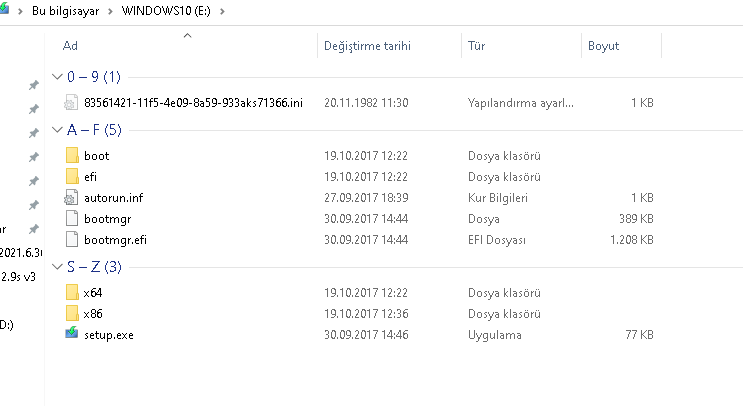The width and height of the screenshot is (743, 406).
Task: Click the boot folder icon
Action: 71,156
